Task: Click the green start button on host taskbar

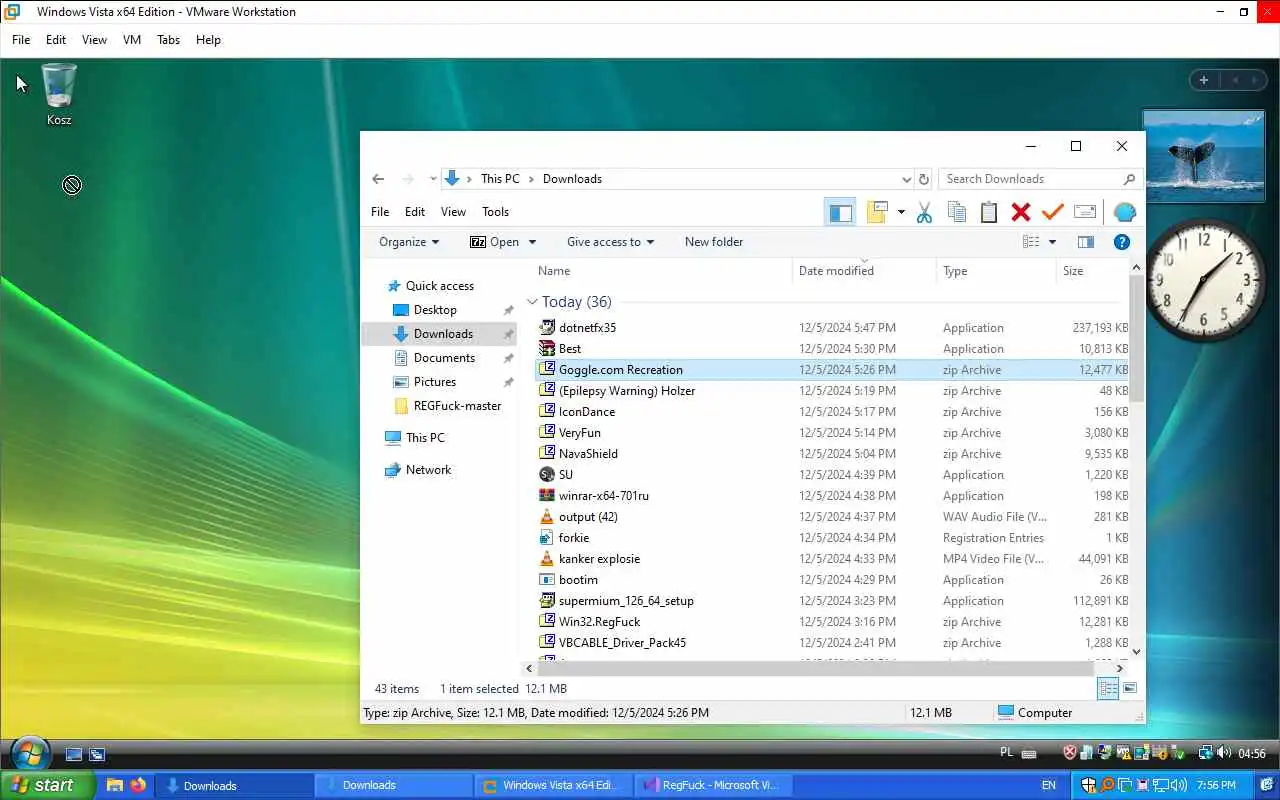Action: click(48, 785)
